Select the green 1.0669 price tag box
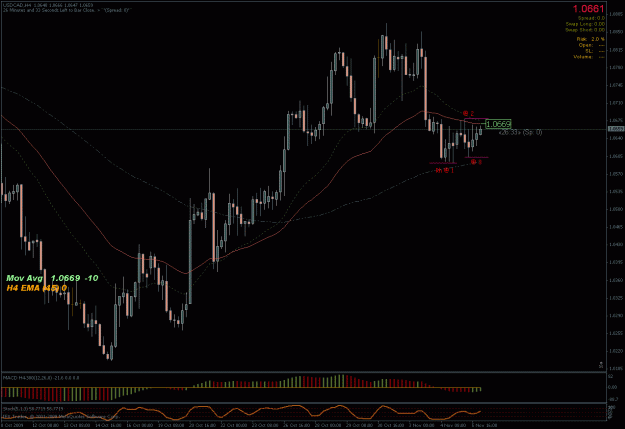Viewport: 625px width, 429px height. coord(498,124)
